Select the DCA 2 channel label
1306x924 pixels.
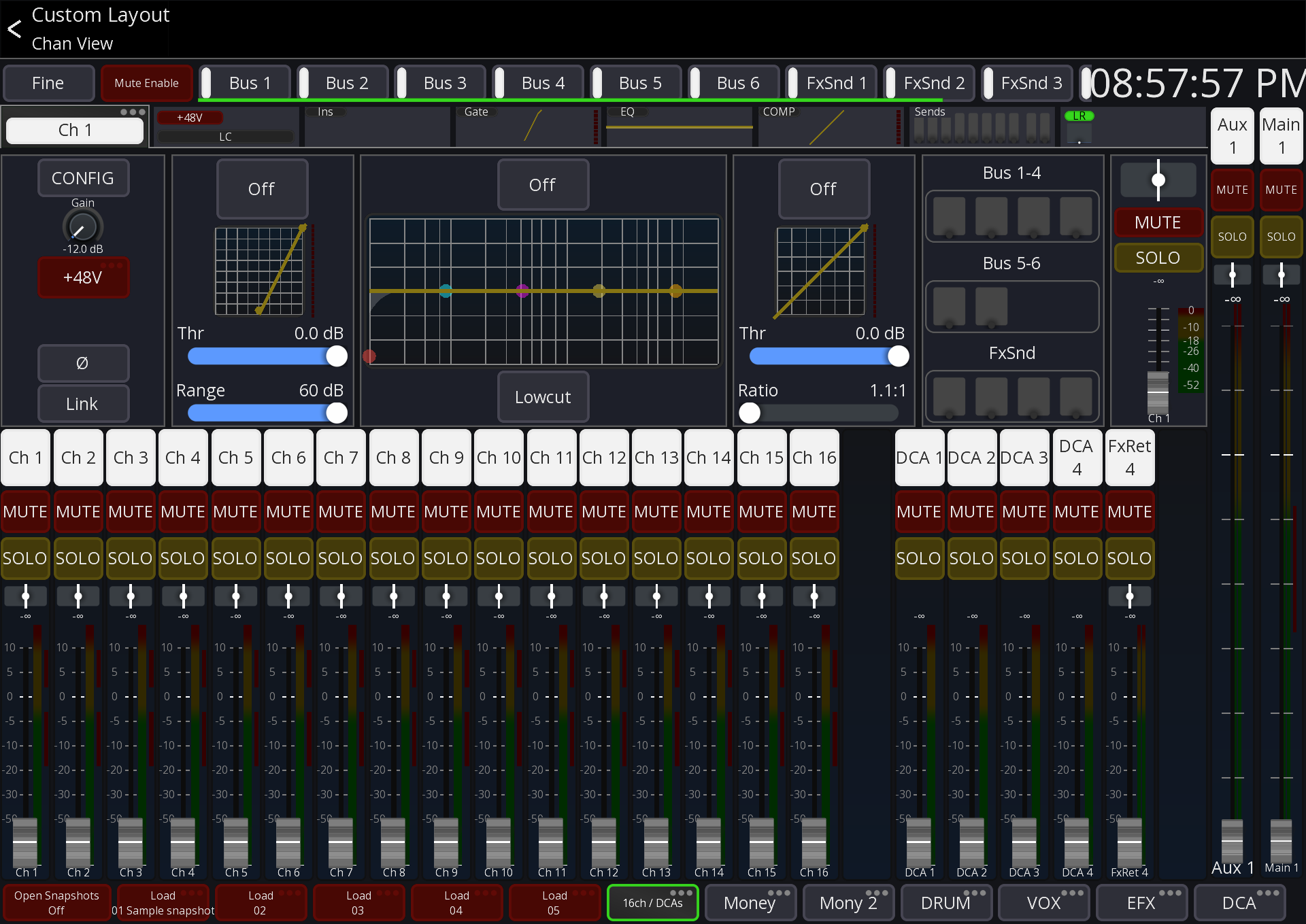(971, 458)
